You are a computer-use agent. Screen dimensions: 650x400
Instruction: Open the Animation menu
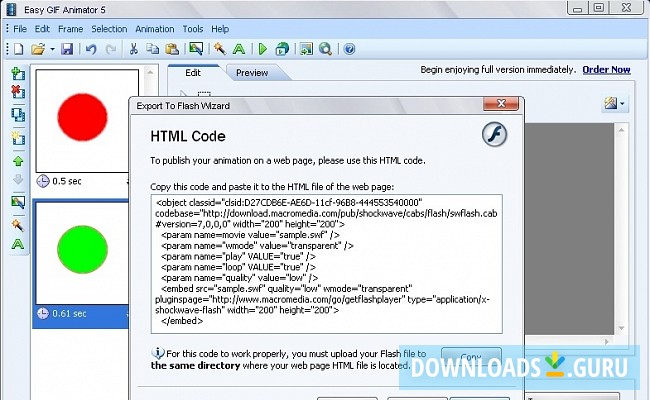[155, 29]
